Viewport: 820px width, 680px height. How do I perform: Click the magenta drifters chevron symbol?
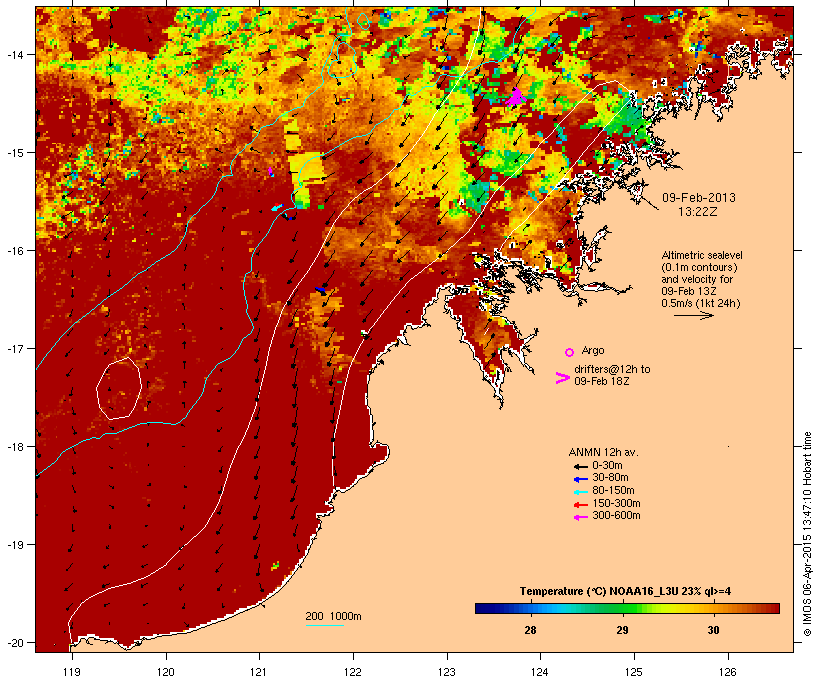[x=562, y=378]
